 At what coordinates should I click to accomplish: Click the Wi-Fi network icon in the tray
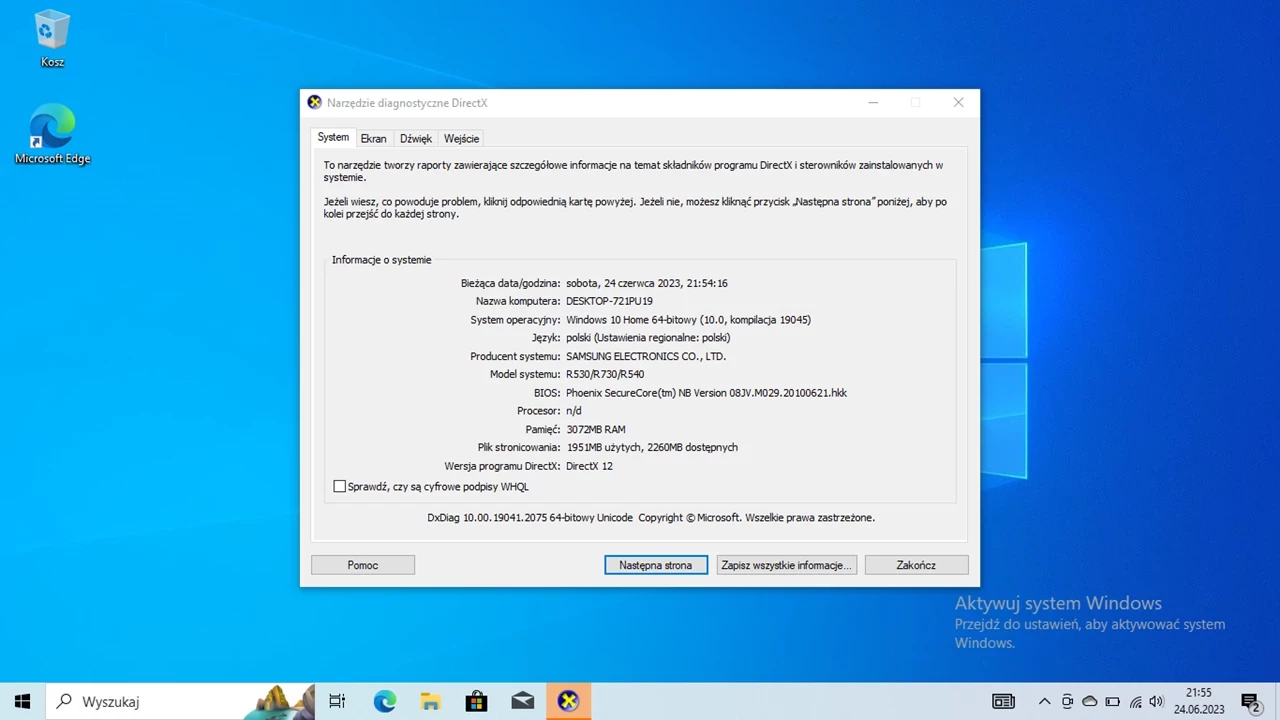(1135, 701)
